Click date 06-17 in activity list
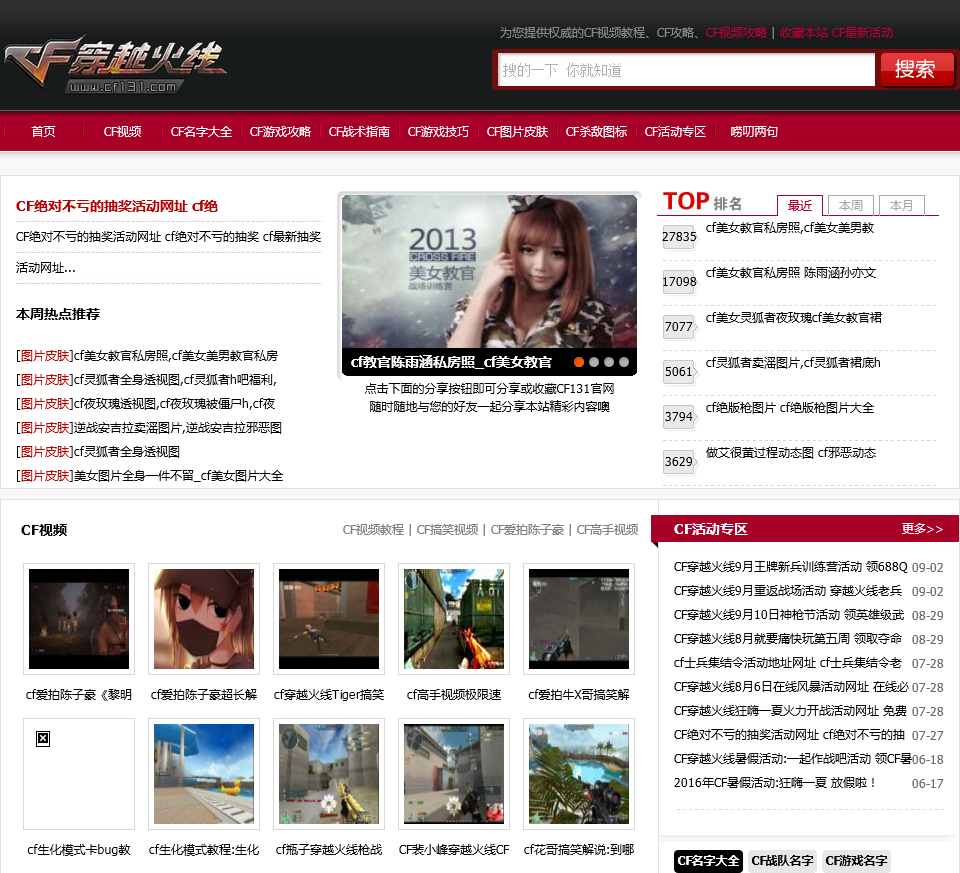Viewport: 960px width, 873px height. click(928, 784)
